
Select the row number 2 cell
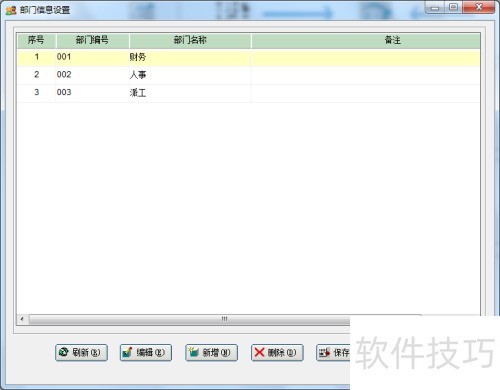coord(36,75)
